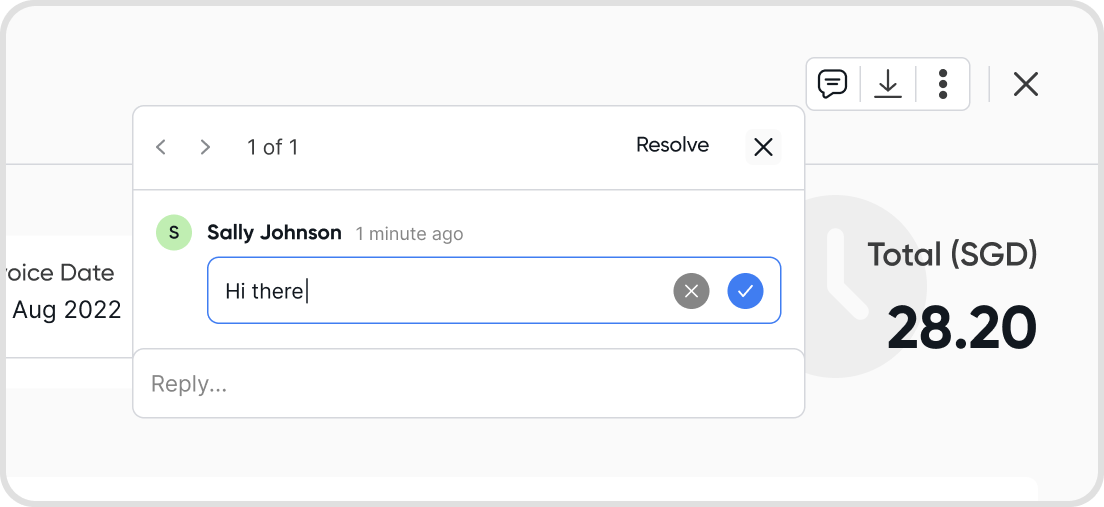
Task: Click the download icon in the toolbar
Action: tap(888, 84)
